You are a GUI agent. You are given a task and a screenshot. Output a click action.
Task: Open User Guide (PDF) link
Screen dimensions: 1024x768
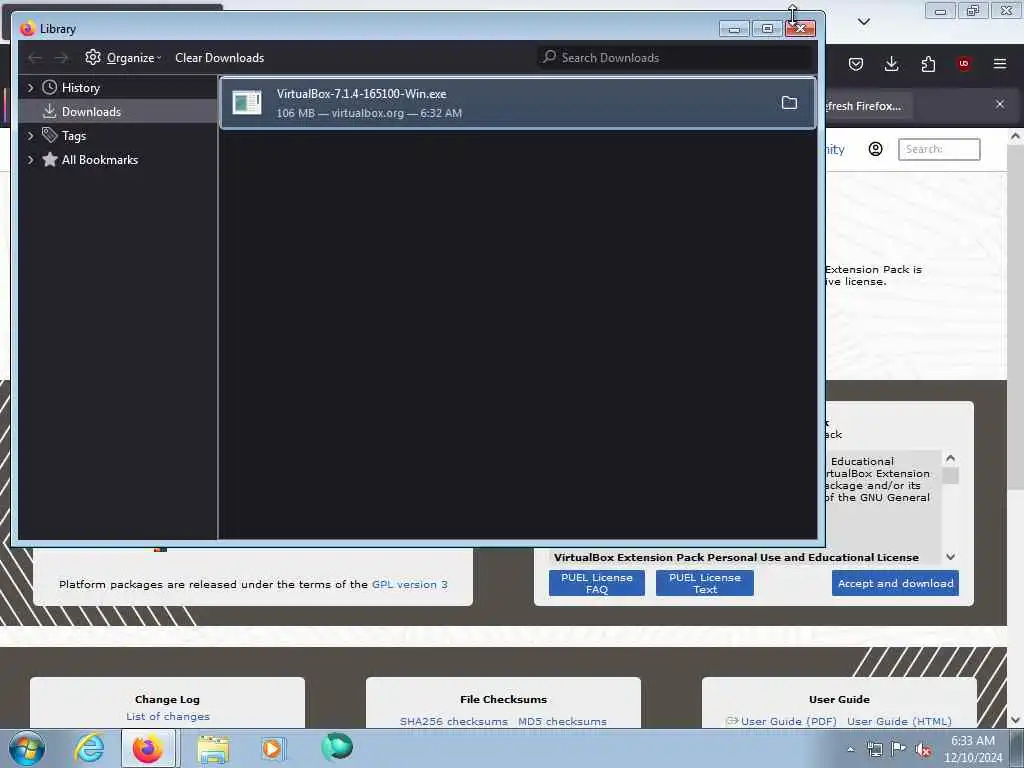(788, 721)
